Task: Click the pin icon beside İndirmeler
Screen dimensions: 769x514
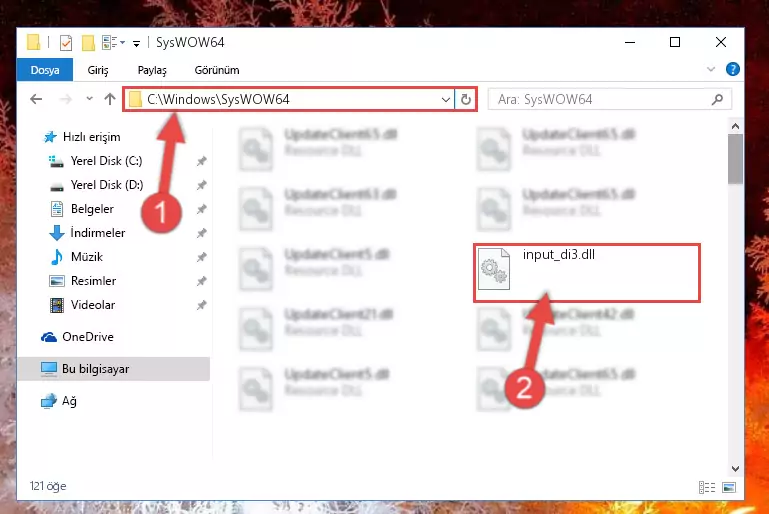Action: [201, 233]
